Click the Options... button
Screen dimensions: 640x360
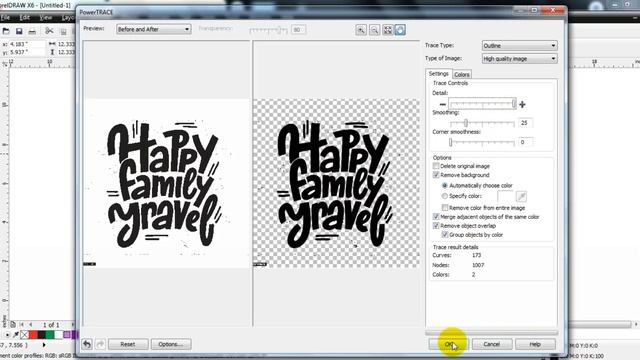[x=171, y=344]
